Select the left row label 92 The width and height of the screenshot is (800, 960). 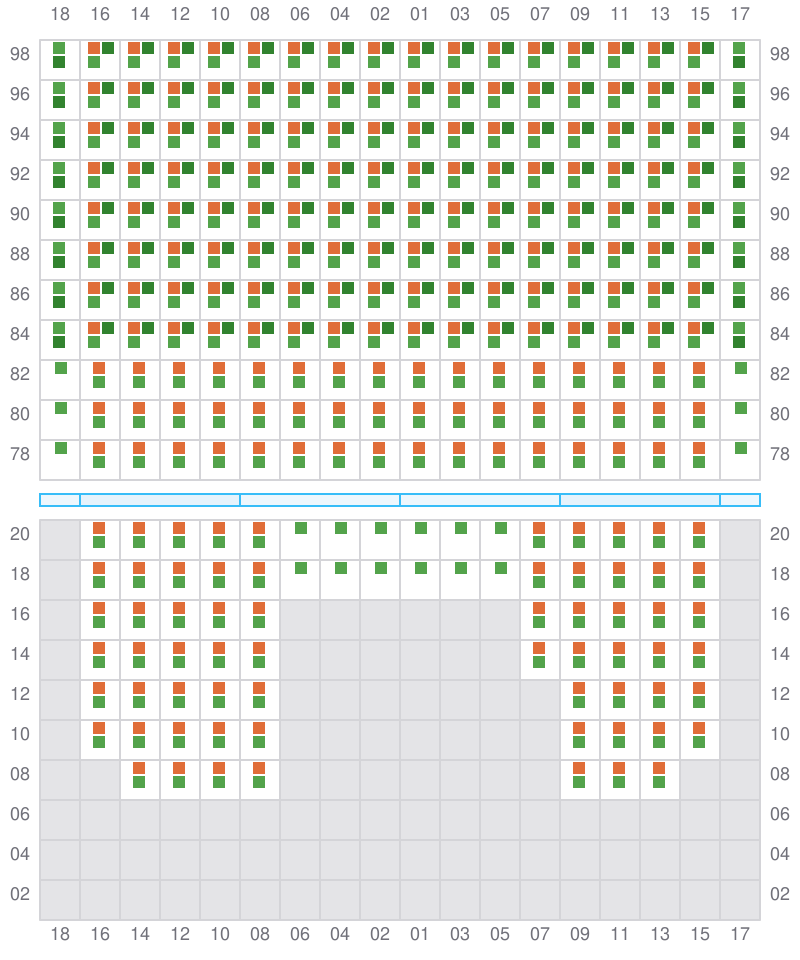tap(20, 174)
